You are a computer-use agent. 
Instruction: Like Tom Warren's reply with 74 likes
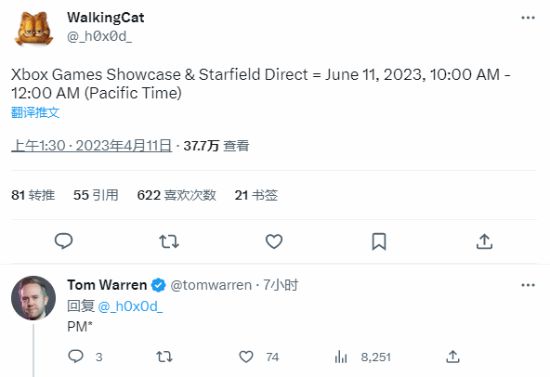pos(246,357)
